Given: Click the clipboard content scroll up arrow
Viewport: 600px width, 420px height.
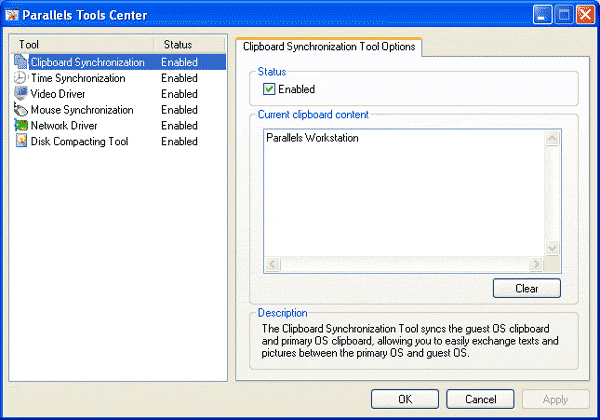Looking at the screenshot, I should [552, 138].
